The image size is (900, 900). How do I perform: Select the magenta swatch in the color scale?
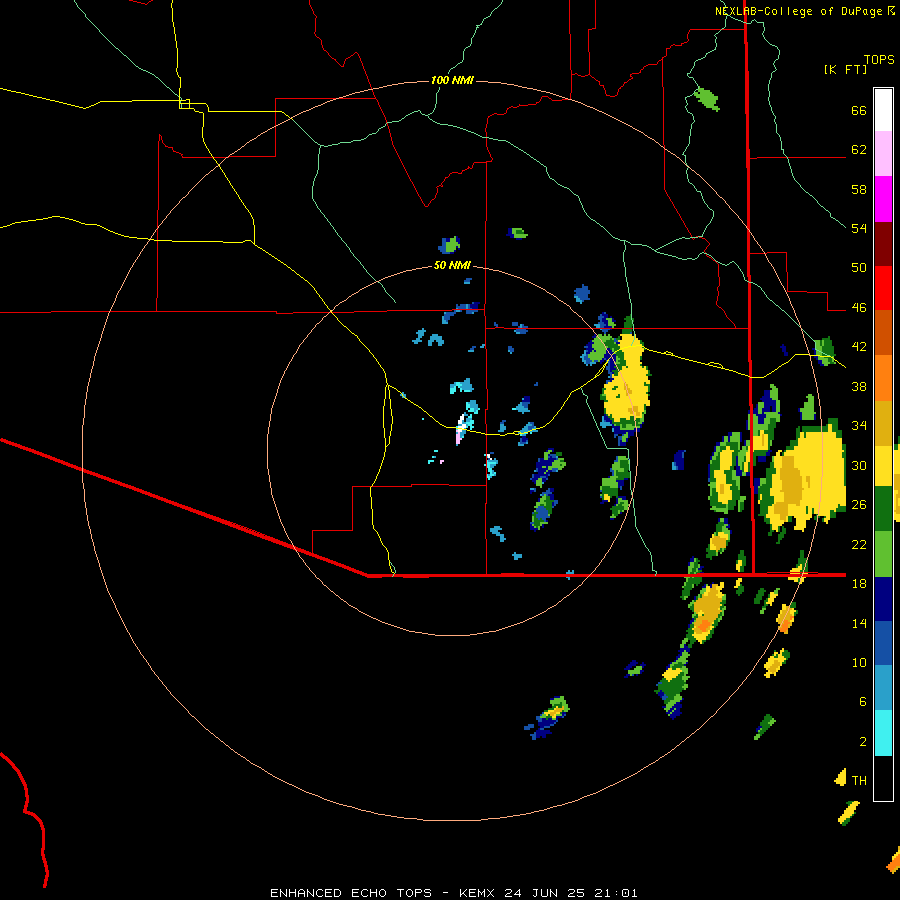(883, 199)
